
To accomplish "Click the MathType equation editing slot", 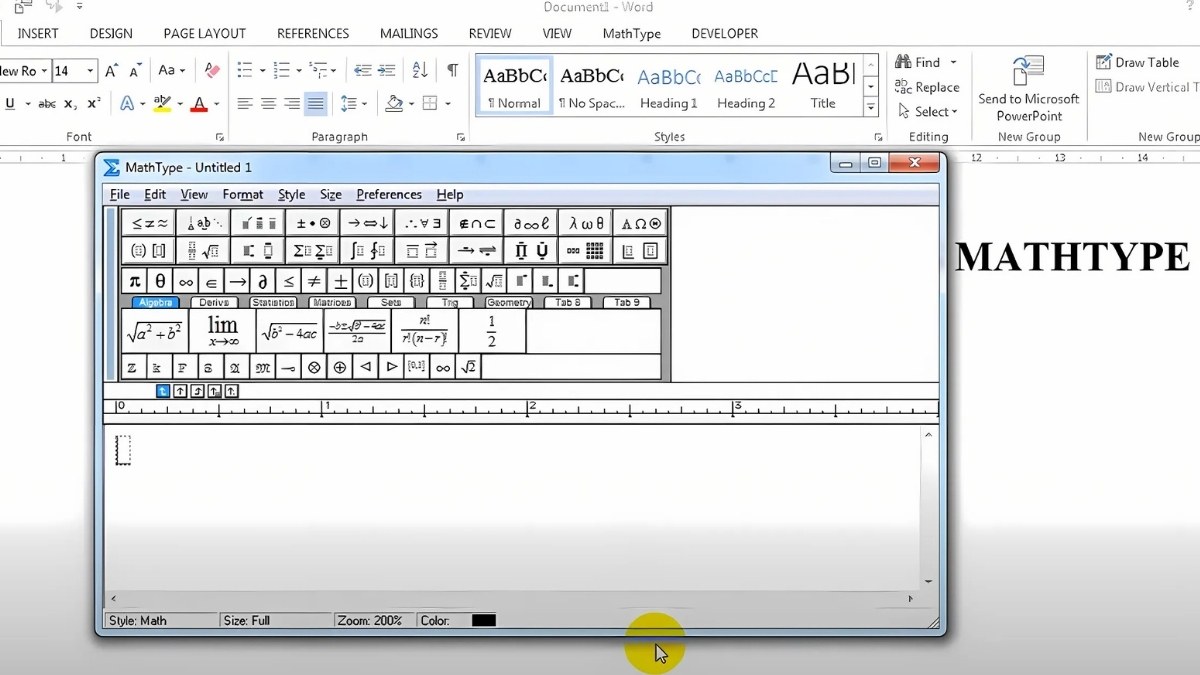I will 123,450.
